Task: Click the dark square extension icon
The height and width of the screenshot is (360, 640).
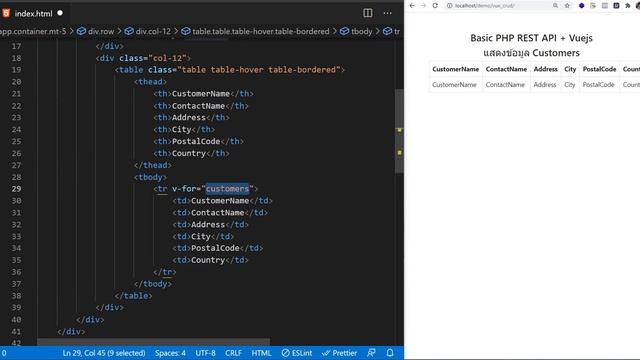Action: click(x=616, y=5)
